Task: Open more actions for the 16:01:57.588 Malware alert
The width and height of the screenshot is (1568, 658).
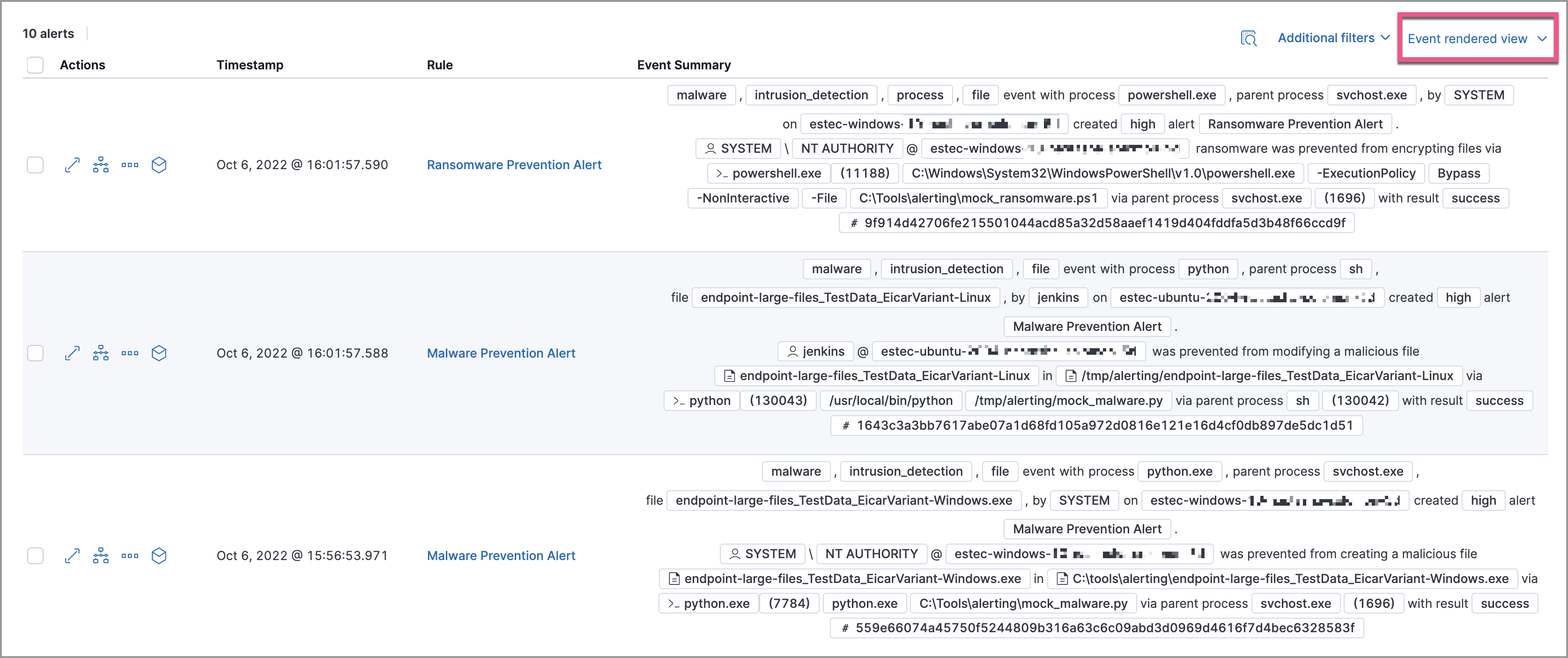Action: tap(130, 353)
